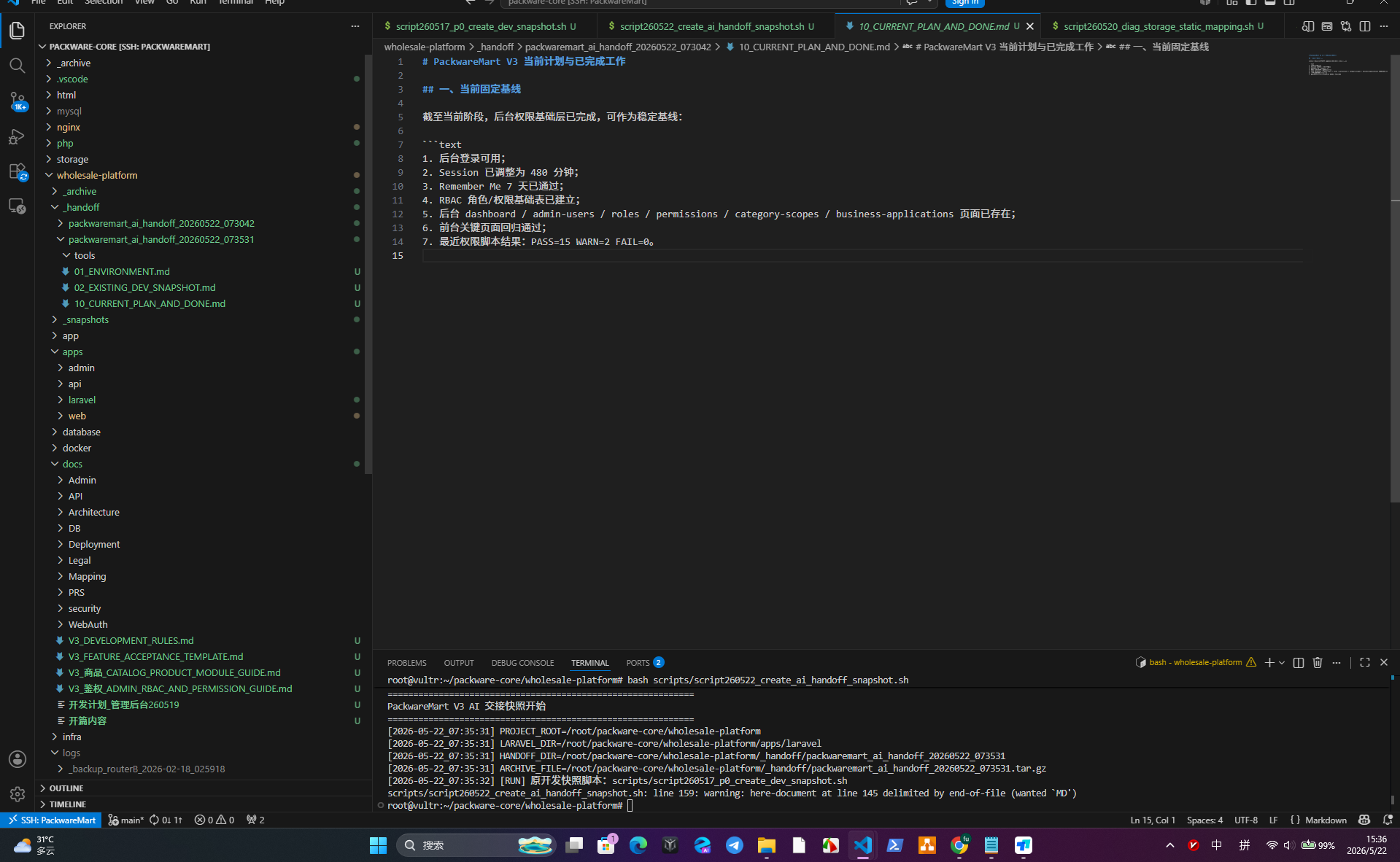
Task: Open the Accounts icon in activity bar
Action: (18, 759)
